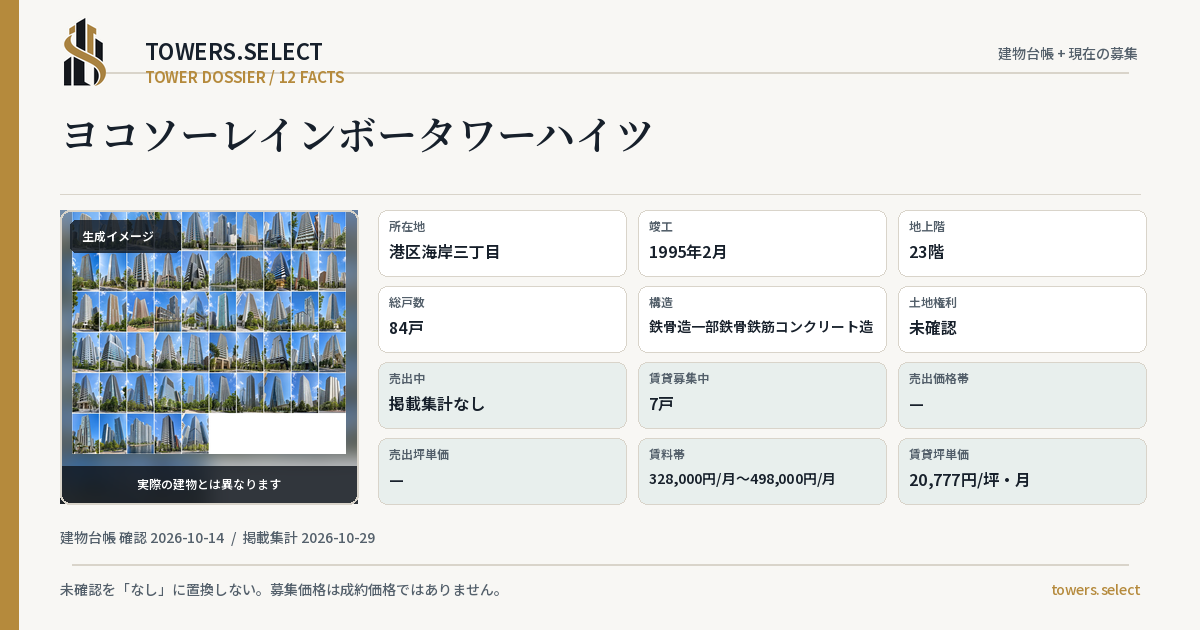Select the 売出坪単価 card
This screenshot has width=1200, height=630.
[x=502, y=471]
